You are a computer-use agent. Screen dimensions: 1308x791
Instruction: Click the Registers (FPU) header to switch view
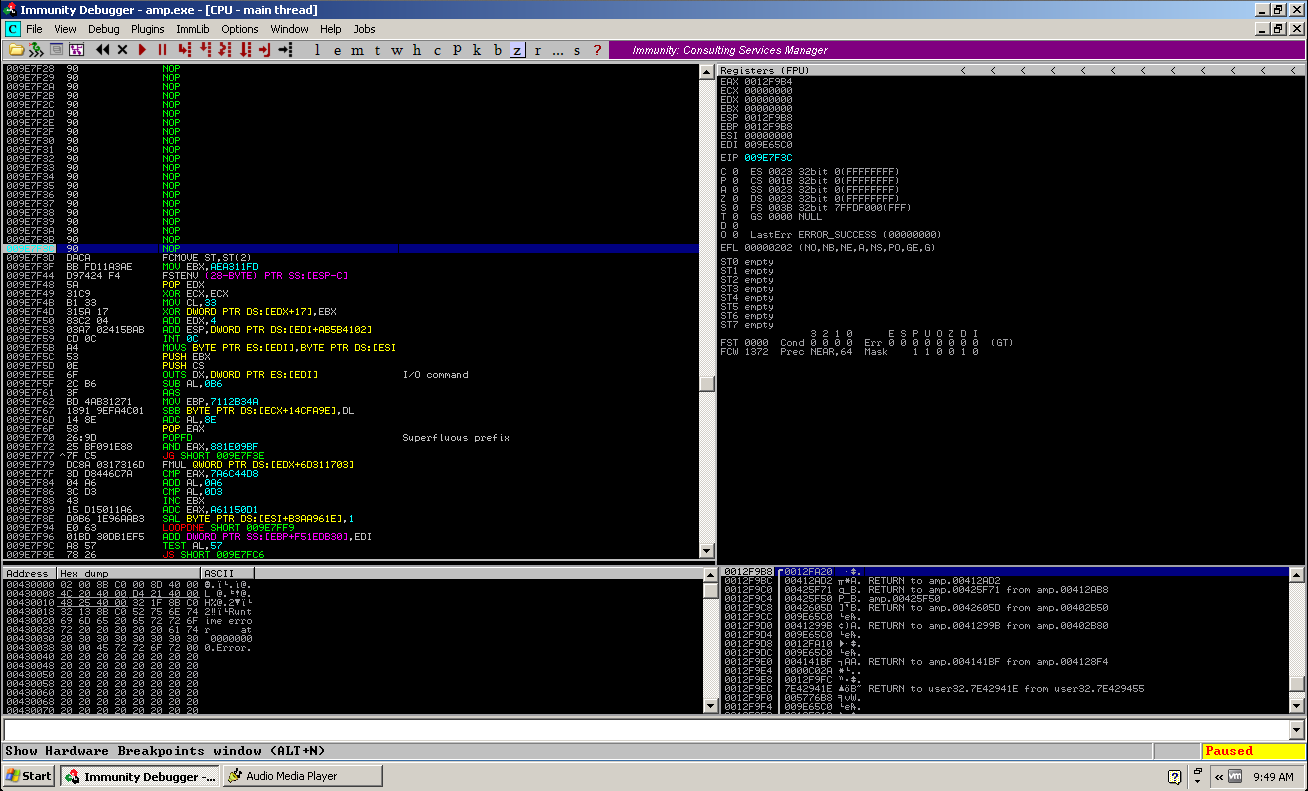click(765, 71)
